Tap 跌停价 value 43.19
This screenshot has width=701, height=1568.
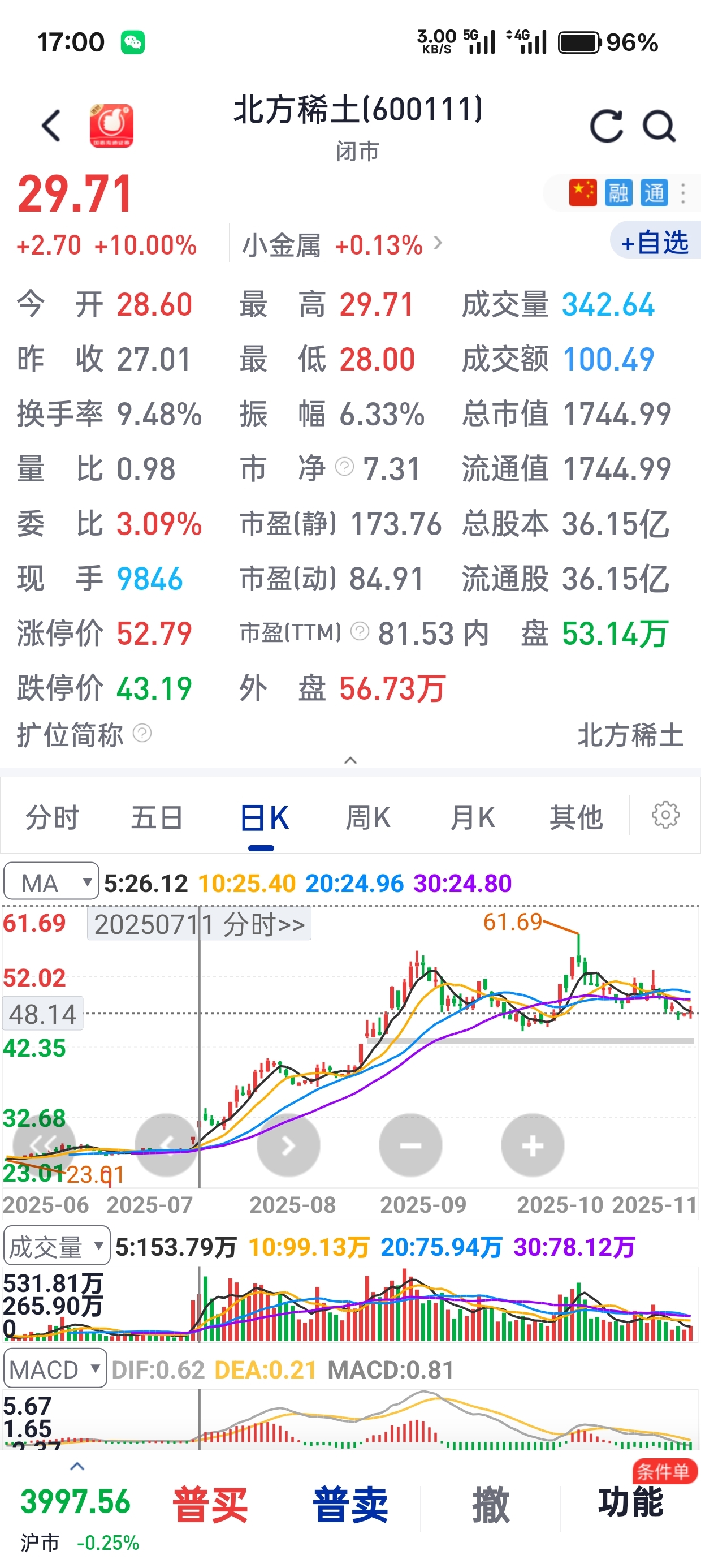point(154,688)
